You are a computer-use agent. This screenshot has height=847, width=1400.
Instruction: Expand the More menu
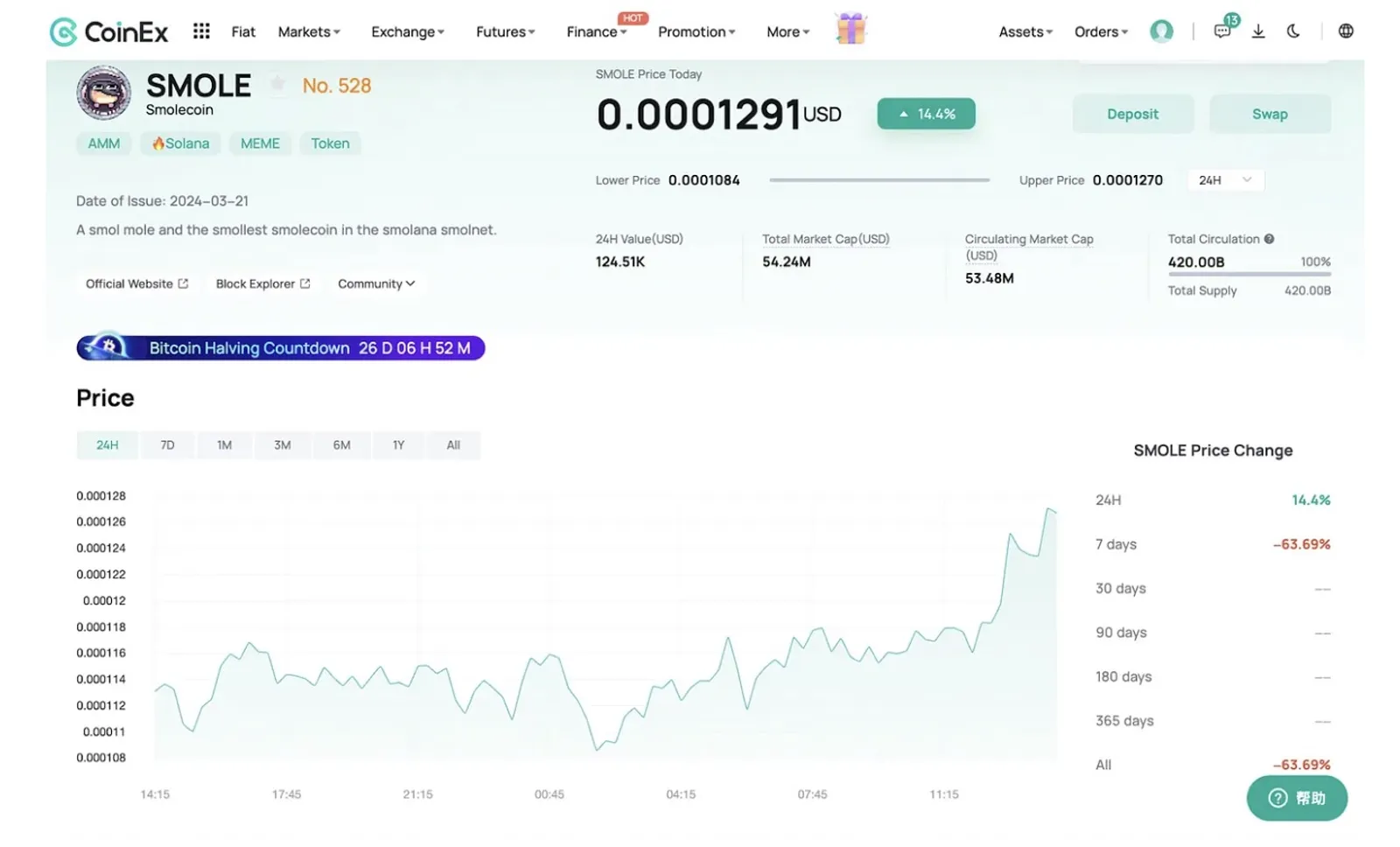click(x=787, y=31)
